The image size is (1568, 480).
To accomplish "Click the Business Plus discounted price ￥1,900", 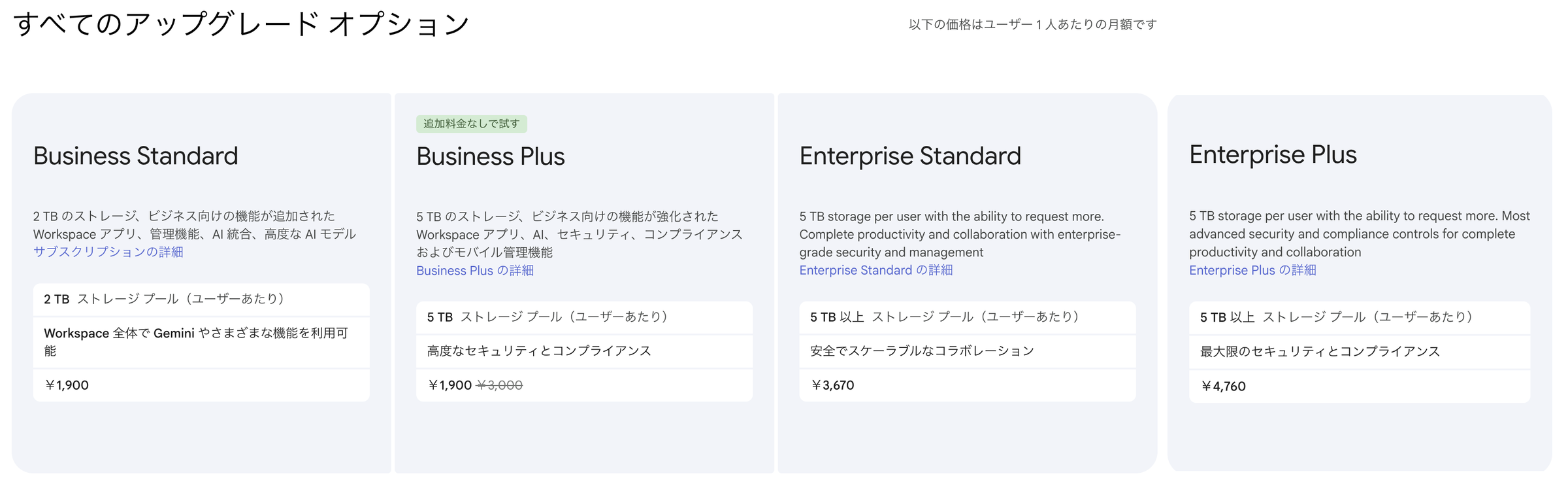I will pyautogui.click(x=449, y=385).
